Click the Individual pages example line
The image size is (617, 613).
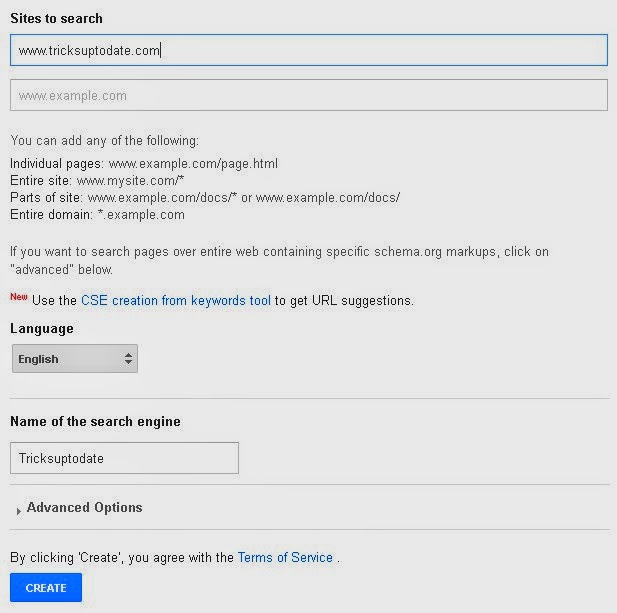pos(144,164)
